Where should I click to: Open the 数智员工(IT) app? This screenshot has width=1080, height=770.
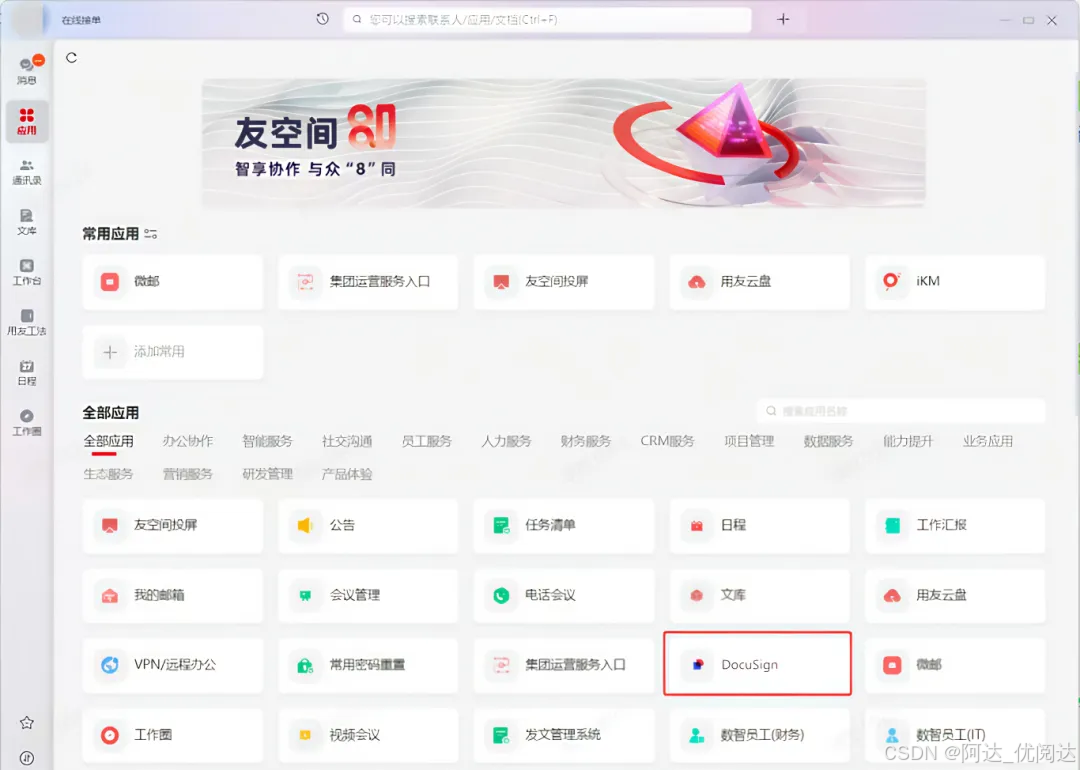(x=955, y=736)
